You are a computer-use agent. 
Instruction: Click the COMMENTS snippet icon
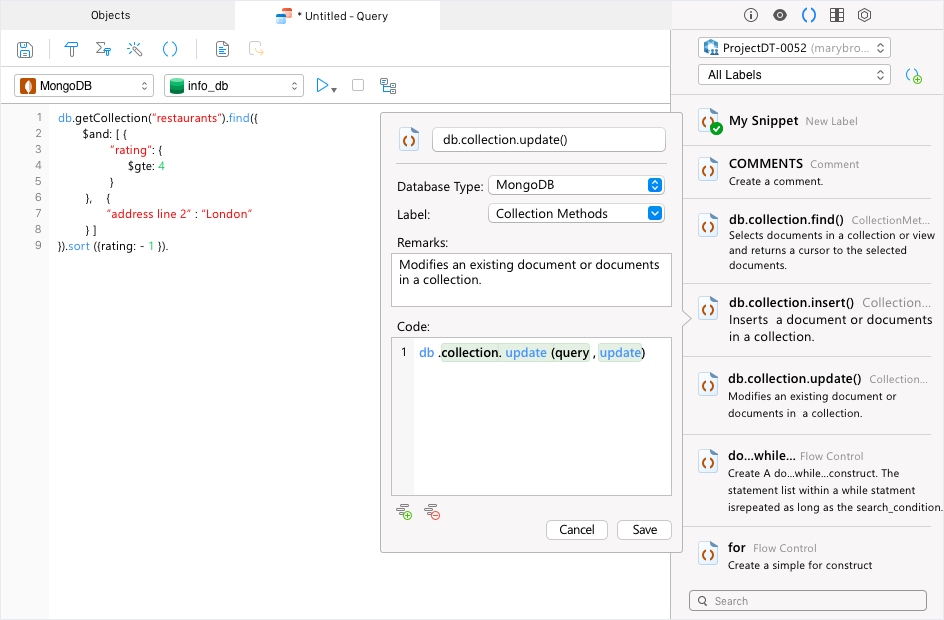click(708, 170)
